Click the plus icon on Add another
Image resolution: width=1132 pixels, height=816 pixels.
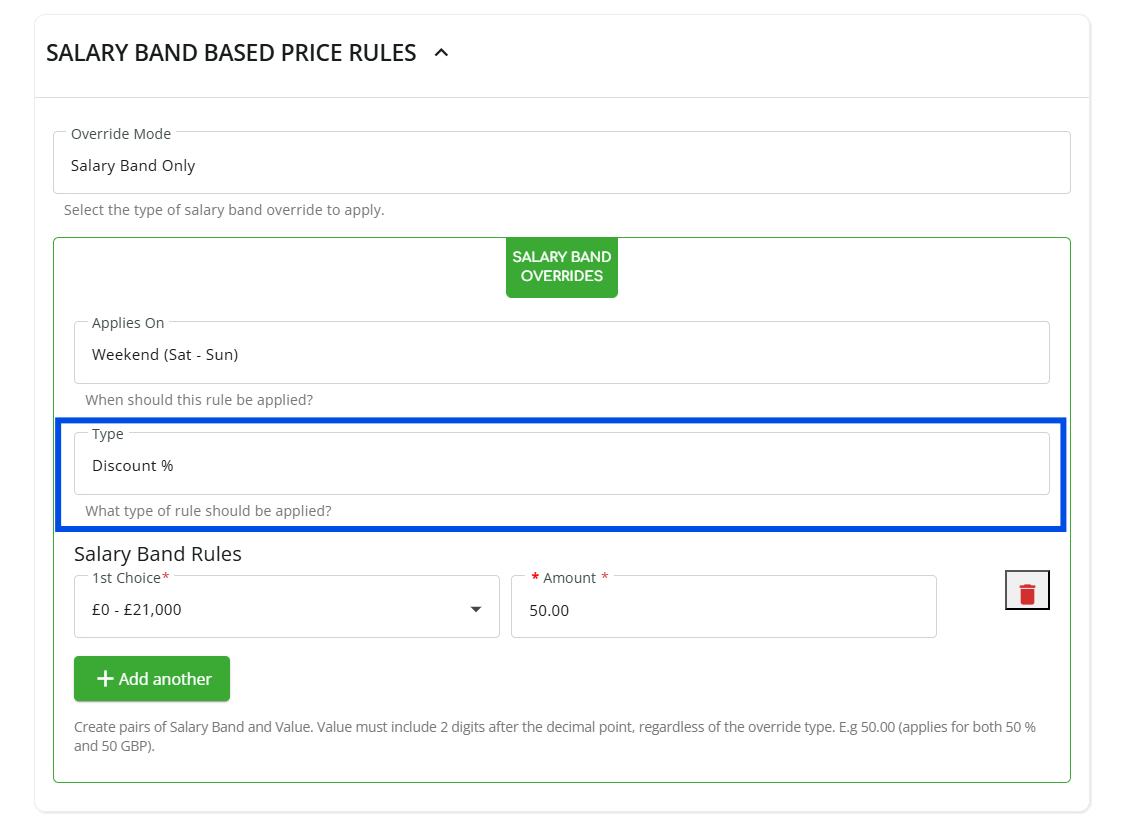(105, 679)
